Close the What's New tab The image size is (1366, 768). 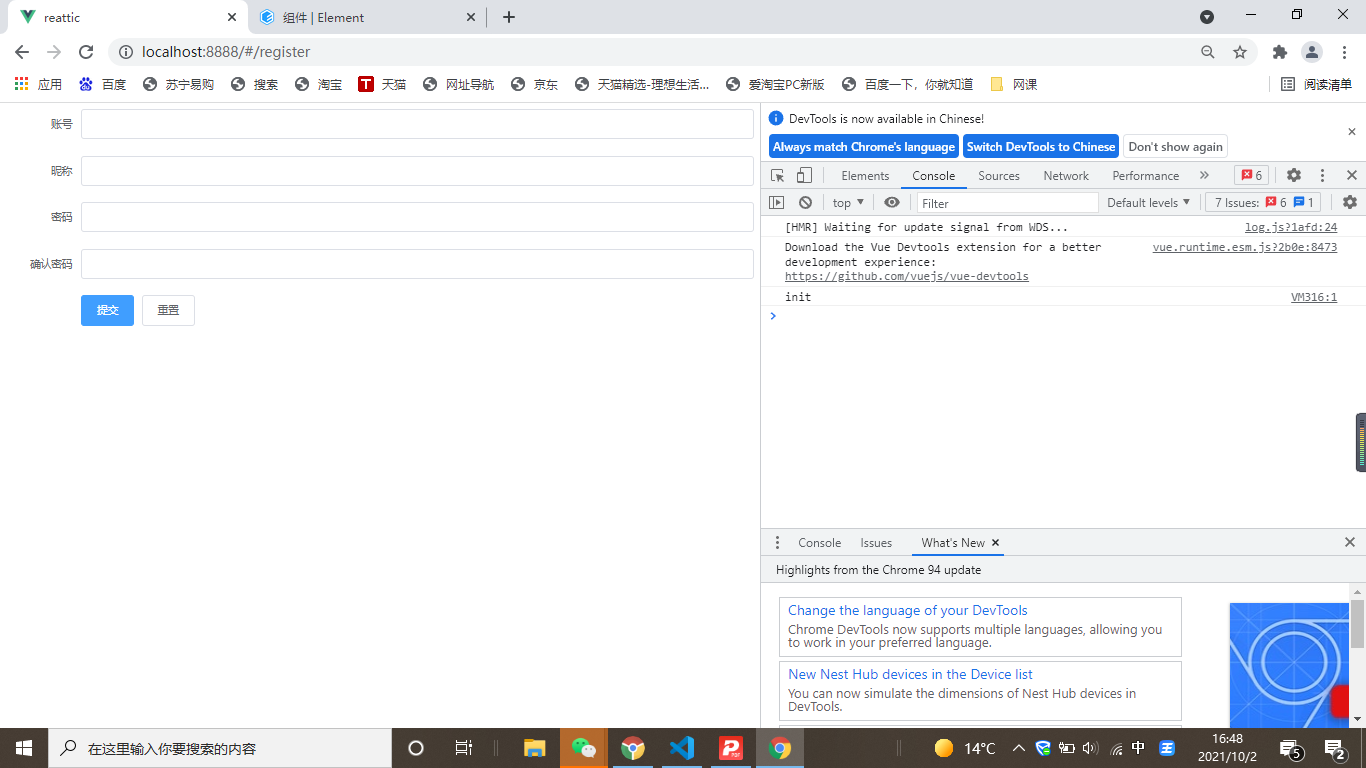coord(995,543)
